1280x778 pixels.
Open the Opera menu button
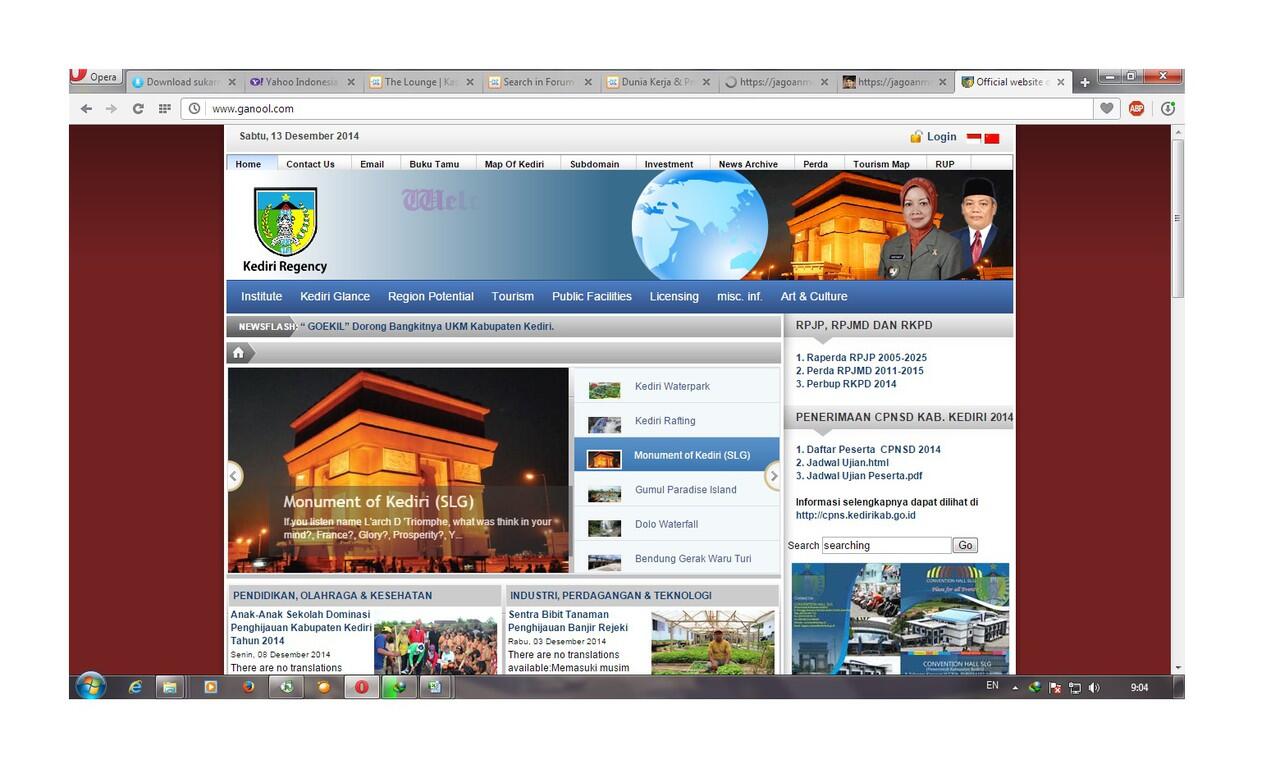point(95,77)
